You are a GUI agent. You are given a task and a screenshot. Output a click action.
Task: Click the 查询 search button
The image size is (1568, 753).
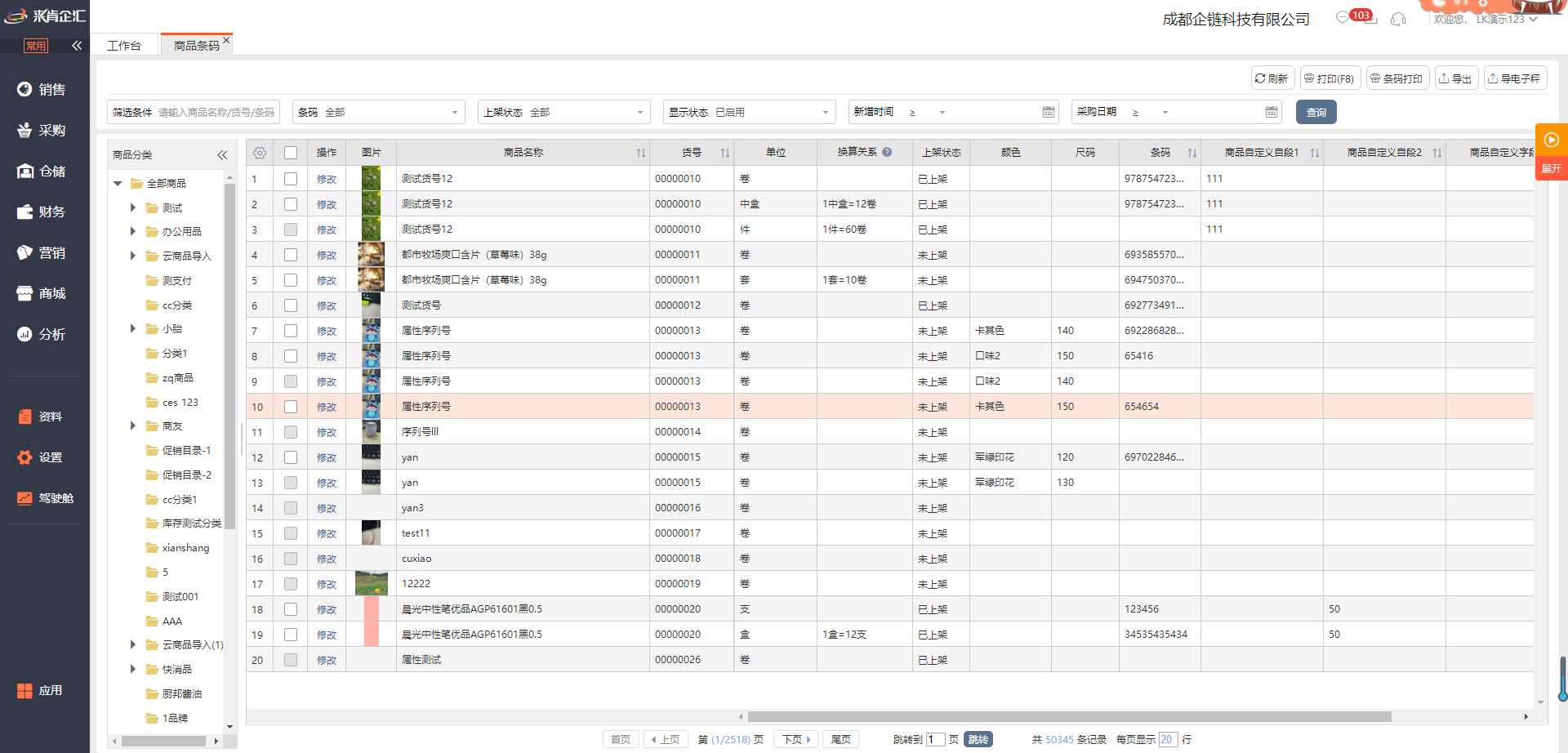coord(1316,112)
